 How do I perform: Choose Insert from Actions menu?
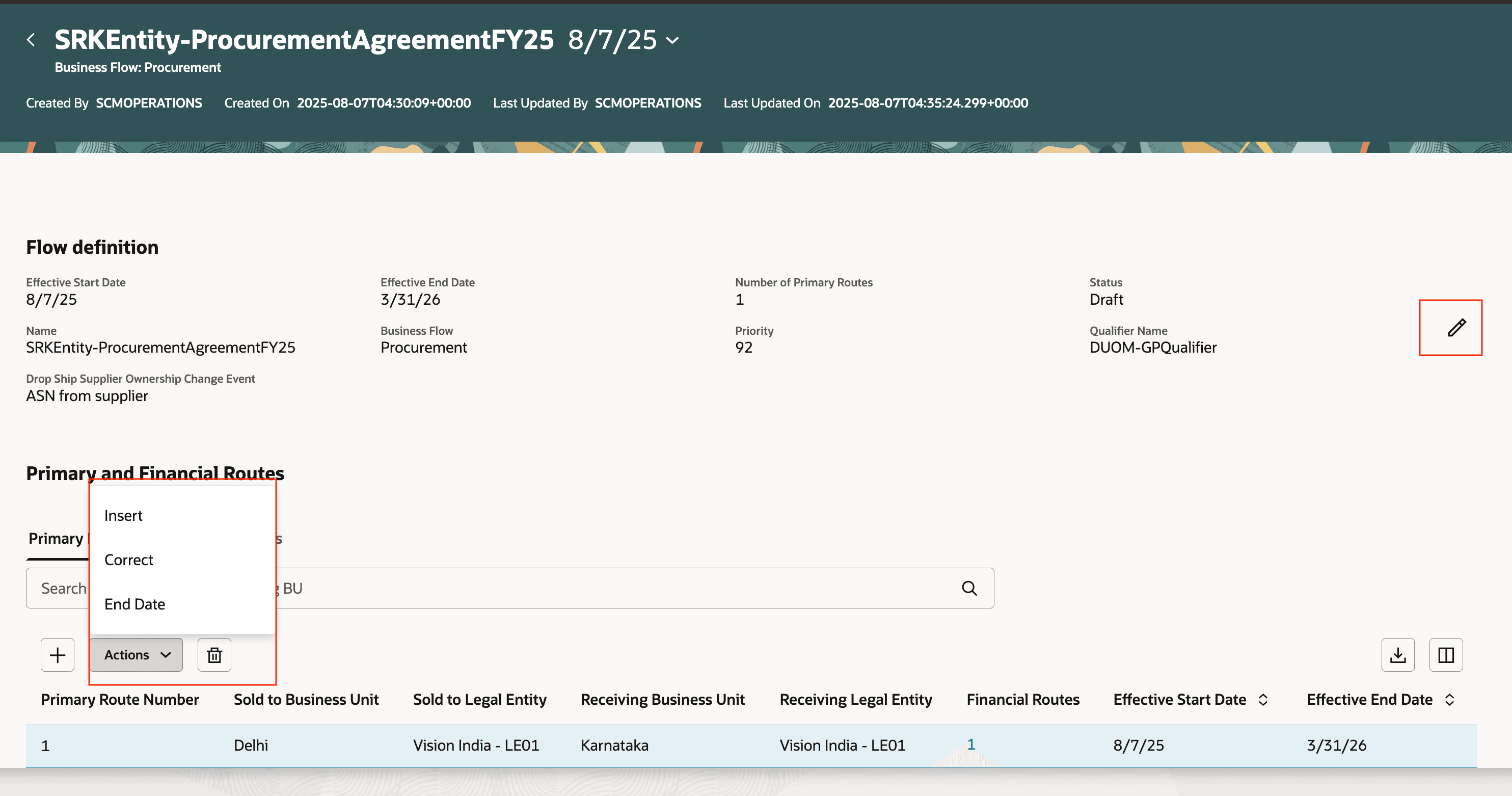(123, 515)
